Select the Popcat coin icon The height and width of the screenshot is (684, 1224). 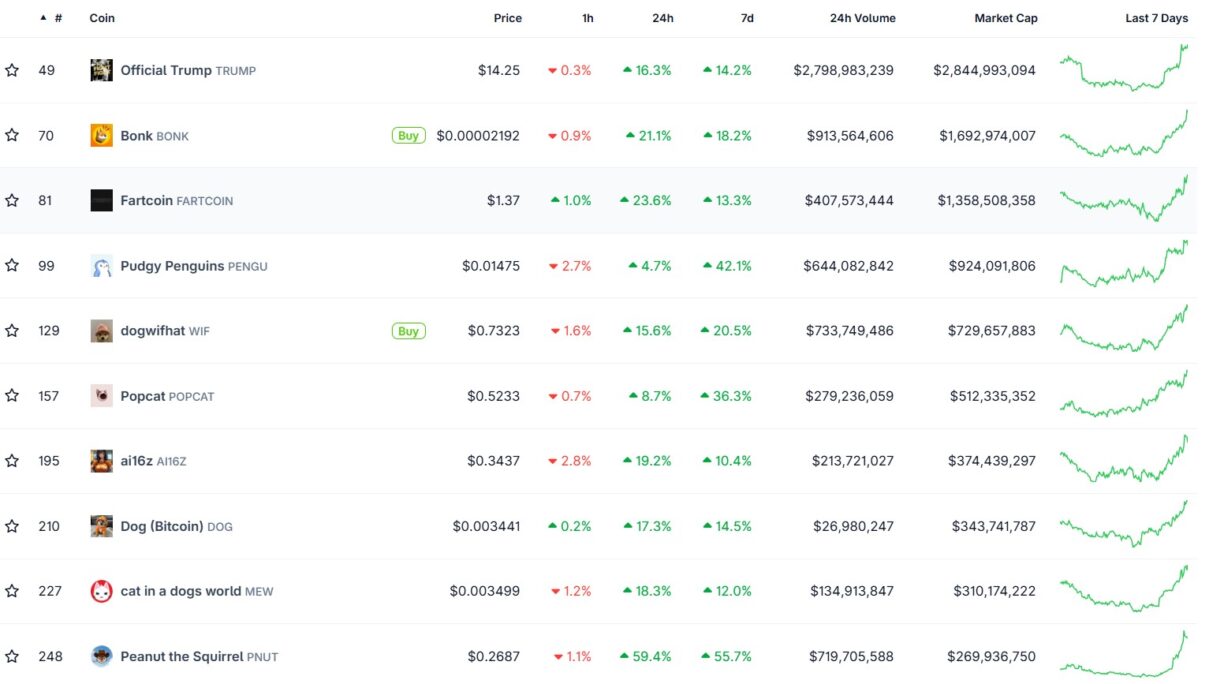[100, 395]
